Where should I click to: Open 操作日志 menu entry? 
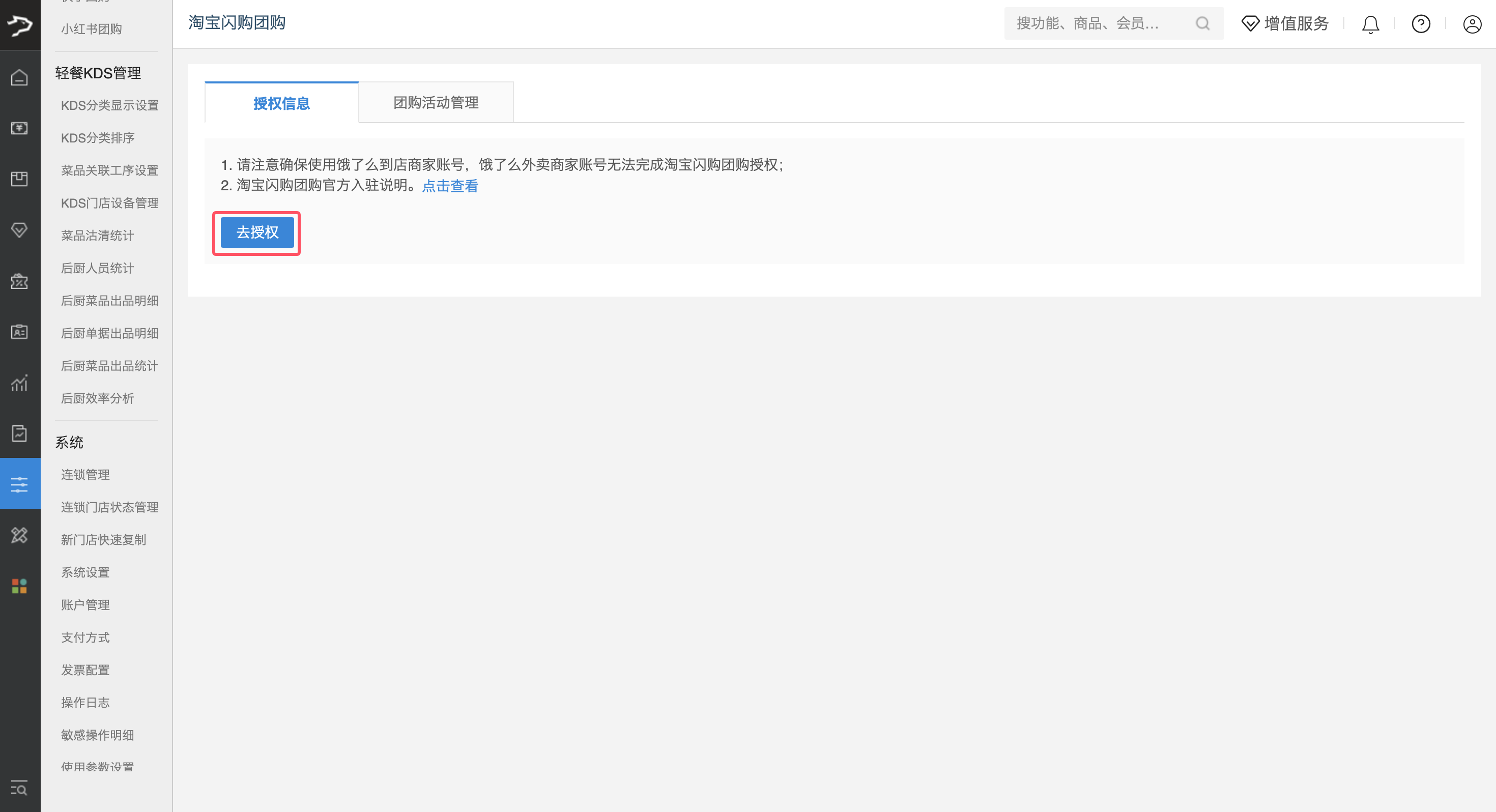click(x=85, y=702)
